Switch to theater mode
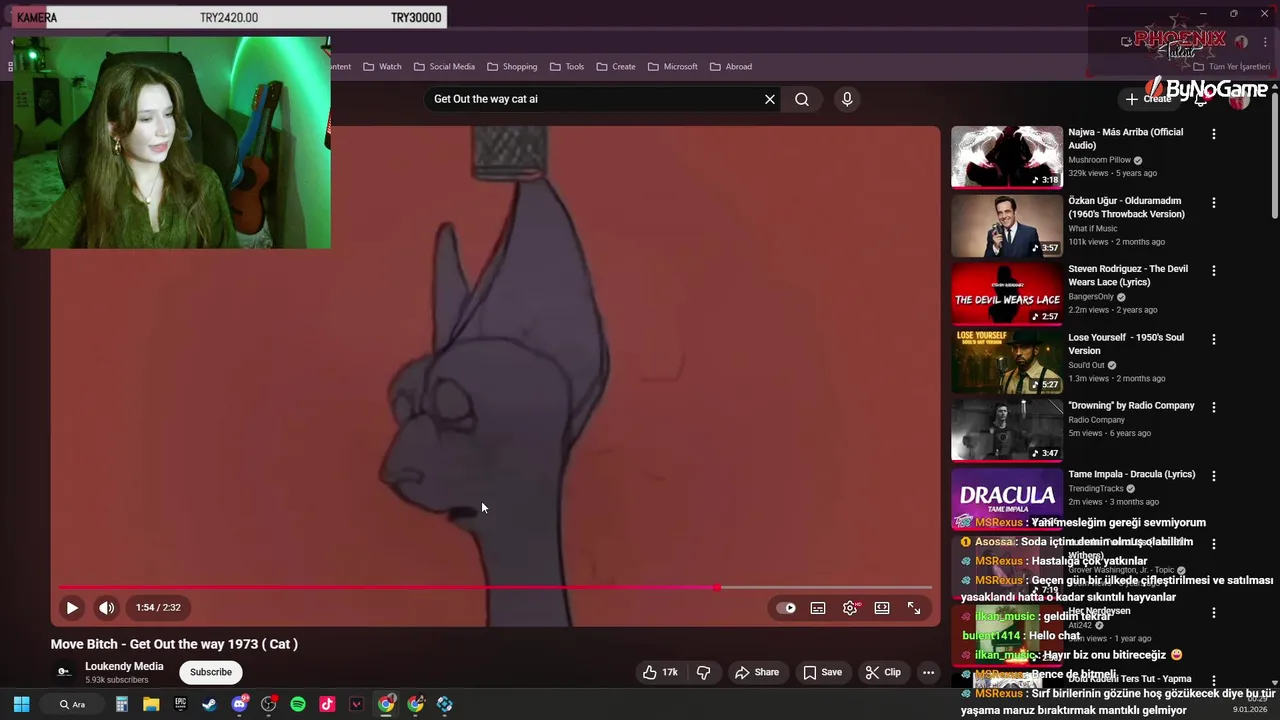The width and height of the screenshot is (1280, 720). pyautogui.click(x=882, y=608)
